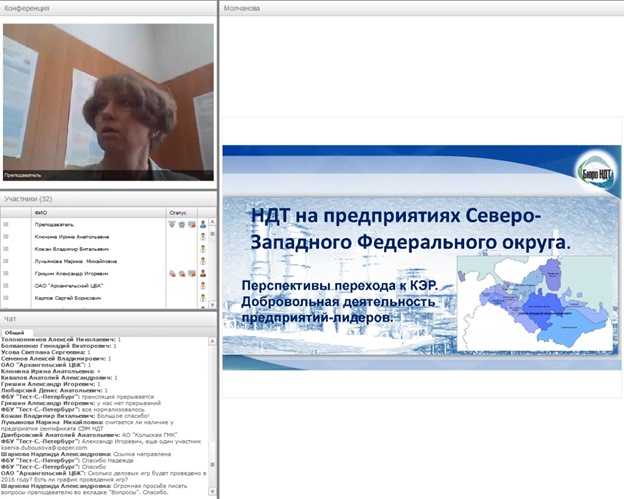
Task: Click the Бюро НДТ logo on slide
Action: point(596,173)
